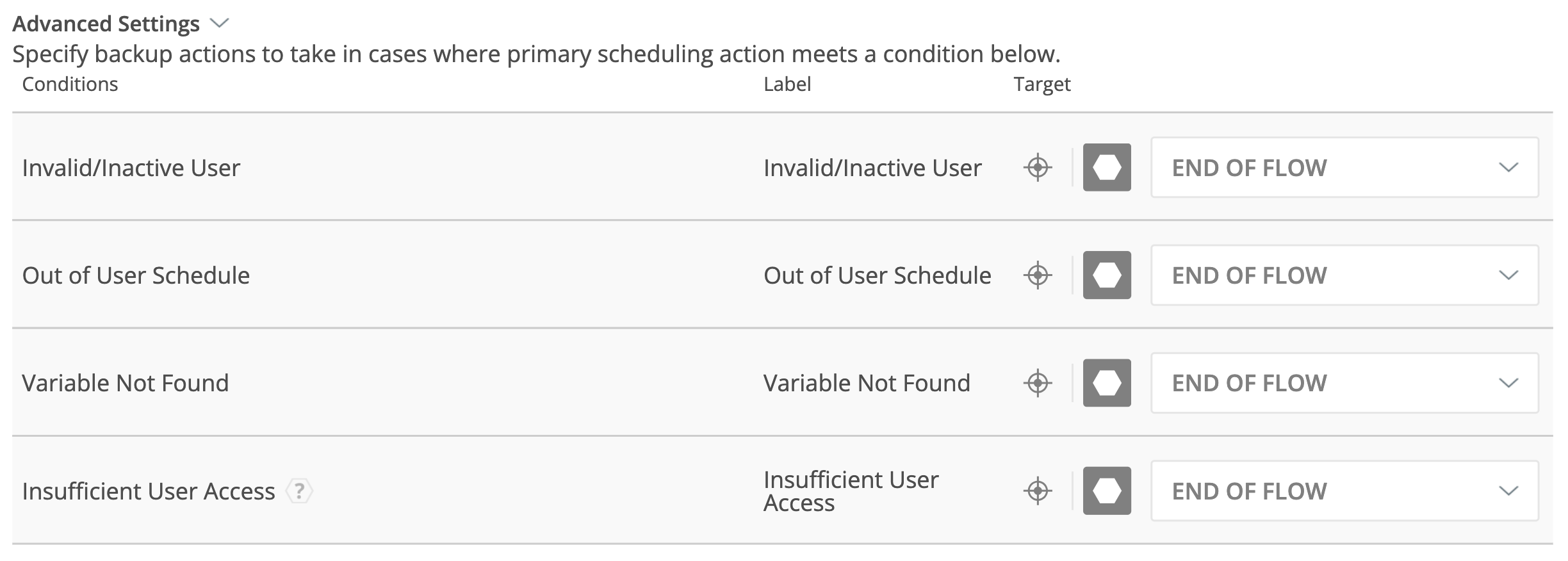Click crosshair target icon for Variable Not Found
Viewport: 1568px width, 561px height.
point(1038,383)
